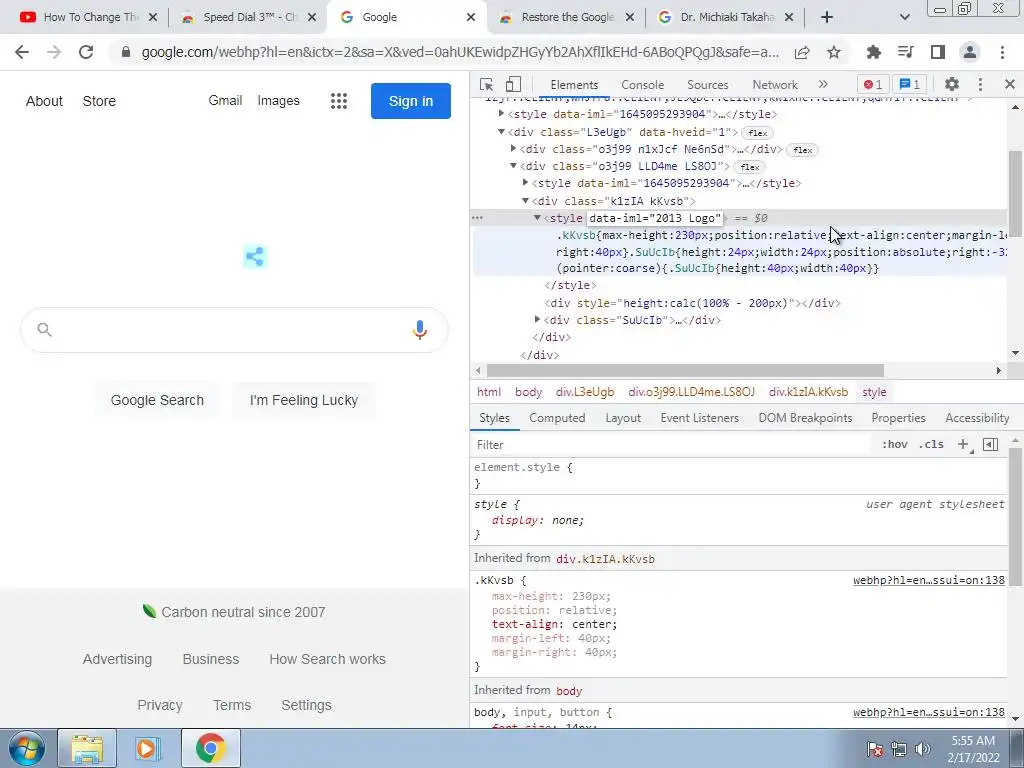Click the blue issues count badge
Screen dimensions: 1024x768
click(x=910, y=84)
